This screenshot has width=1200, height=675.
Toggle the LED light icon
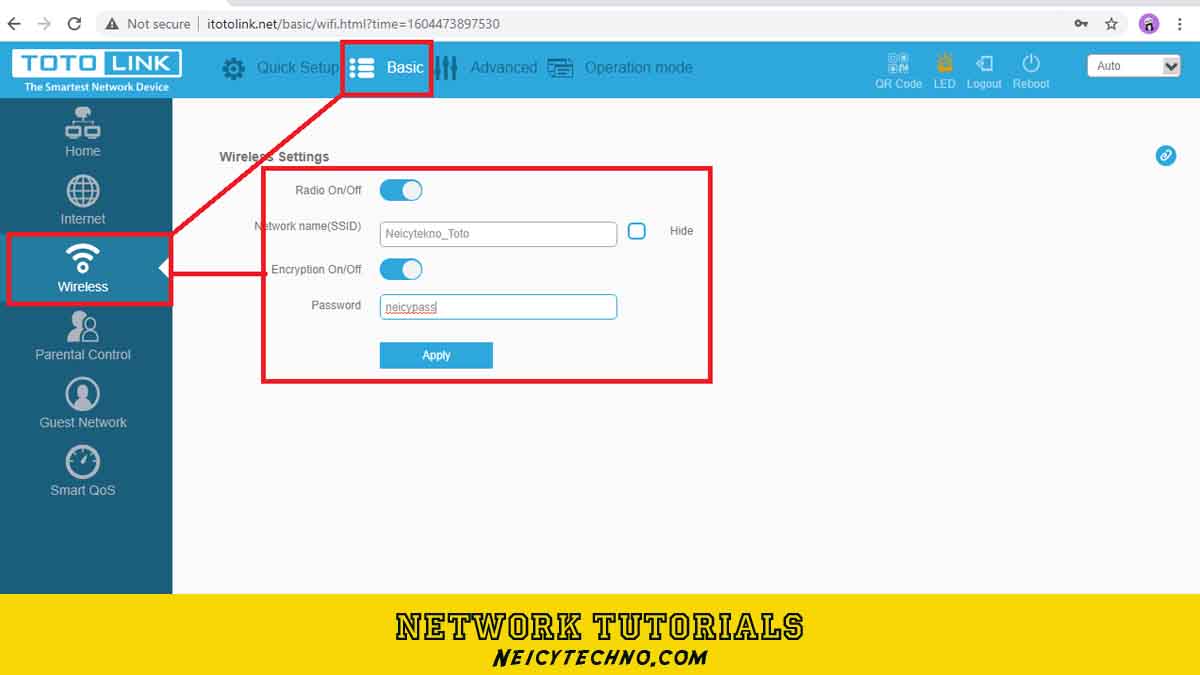point(945,63)
